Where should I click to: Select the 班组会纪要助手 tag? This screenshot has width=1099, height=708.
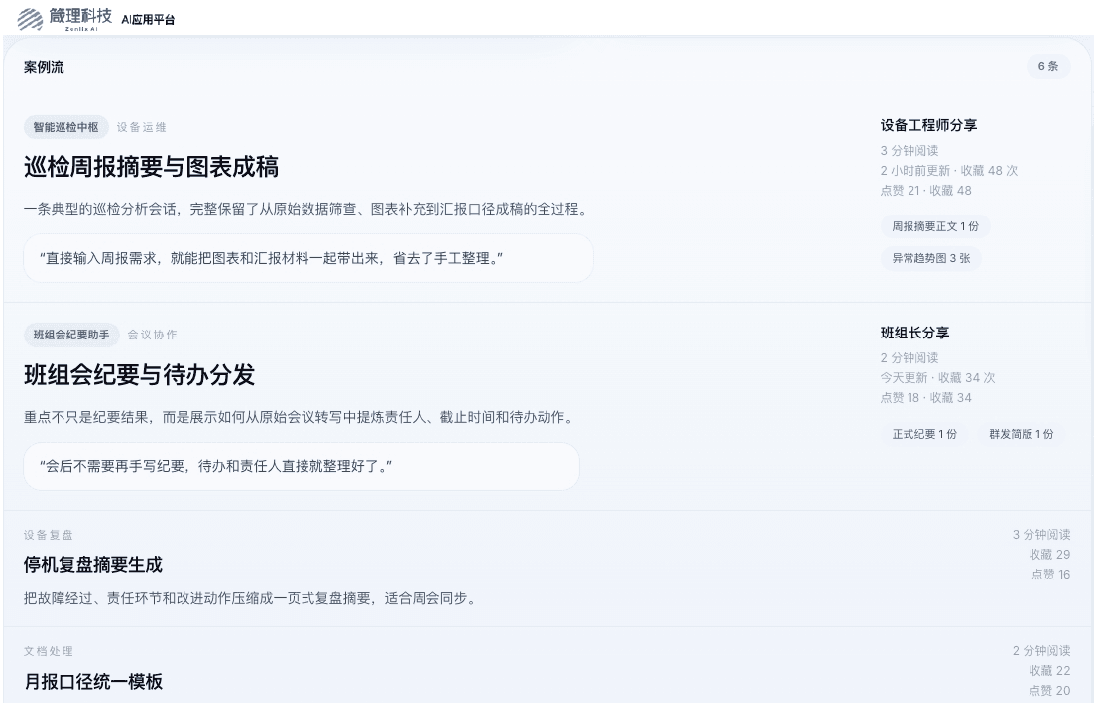71,334
